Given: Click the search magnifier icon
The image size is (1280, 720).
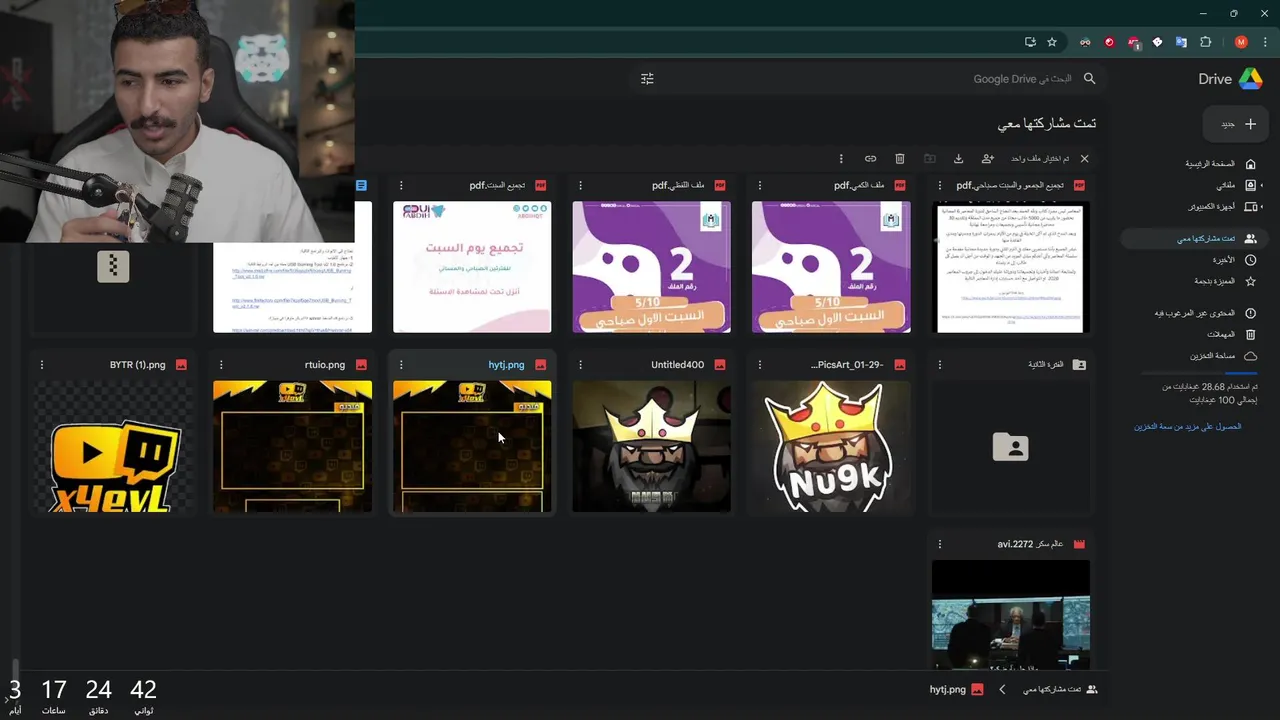Looking at the screenshot, I should click(x=1090, y=79).
